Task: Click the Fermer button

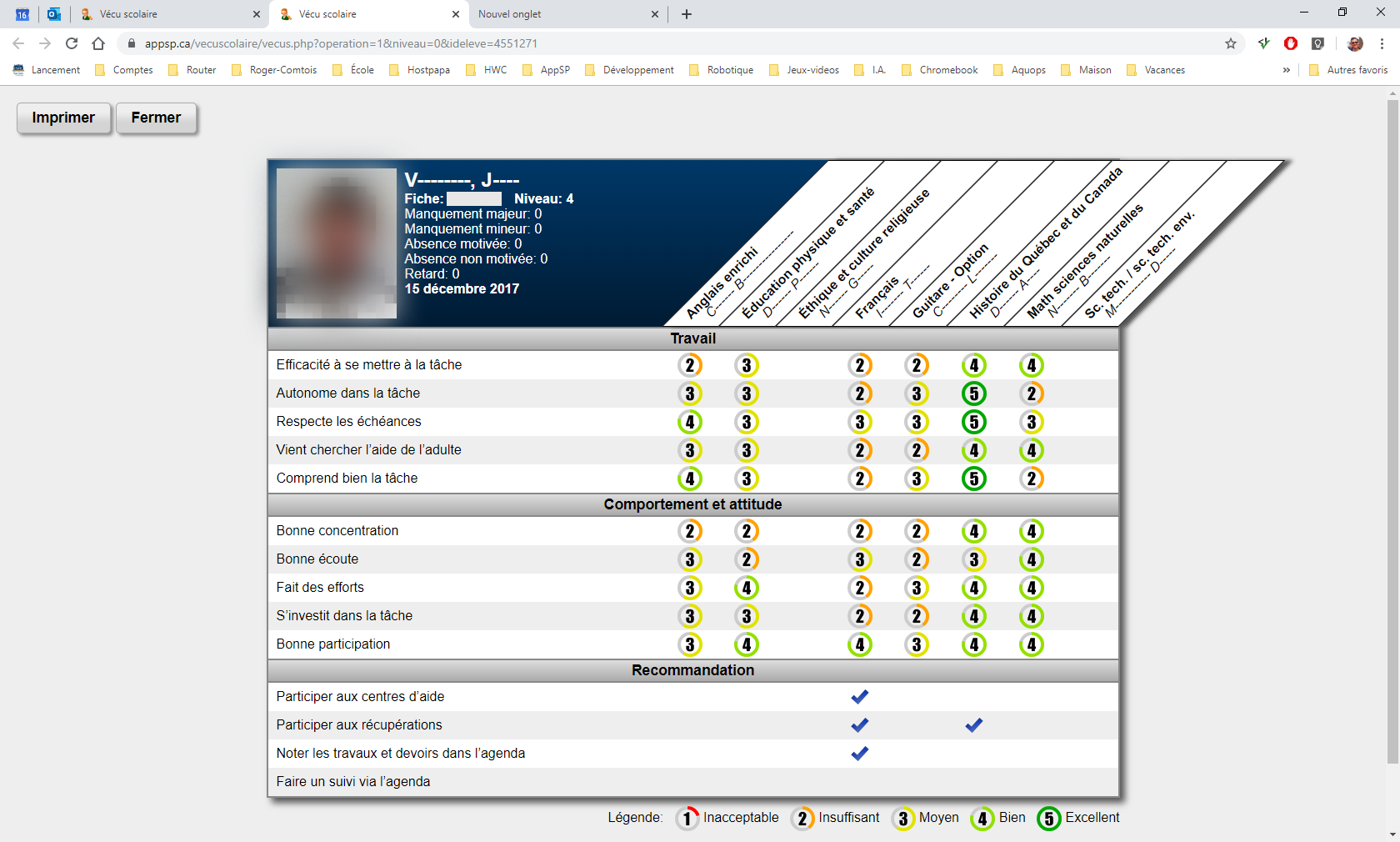Action: [x=156, y=118]
